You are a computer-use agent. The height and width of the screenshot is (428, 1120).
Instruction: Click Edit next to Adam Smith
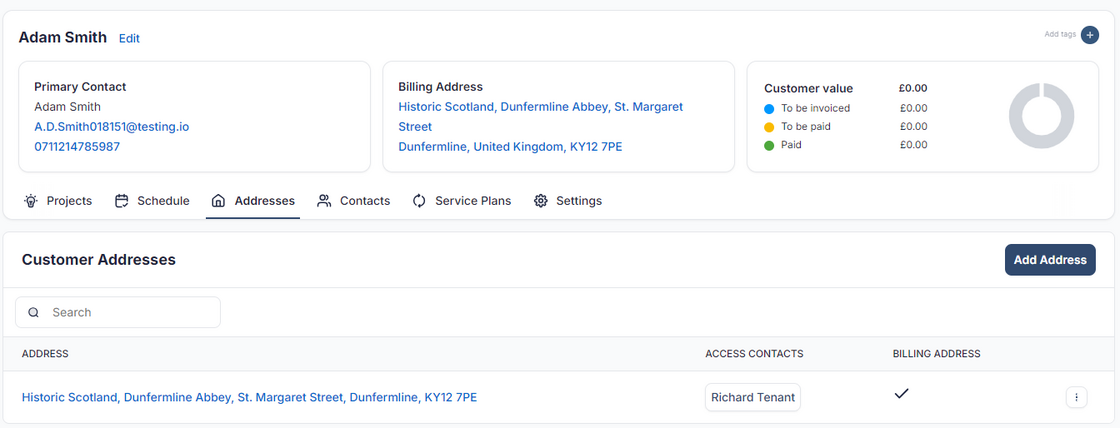pyautogui.click(x=129, y=39)
